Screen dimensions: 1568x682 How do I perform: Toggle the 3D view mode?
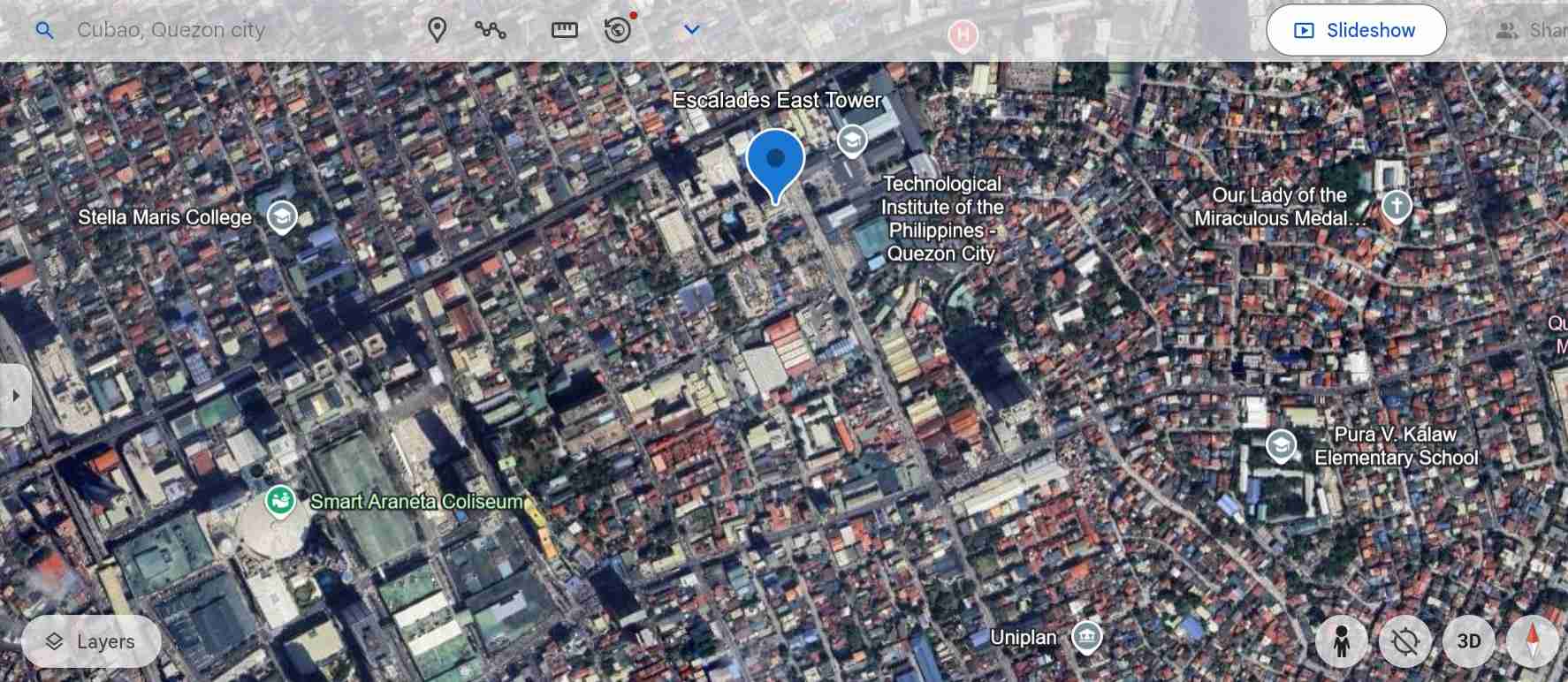[x=1469, y=641]
